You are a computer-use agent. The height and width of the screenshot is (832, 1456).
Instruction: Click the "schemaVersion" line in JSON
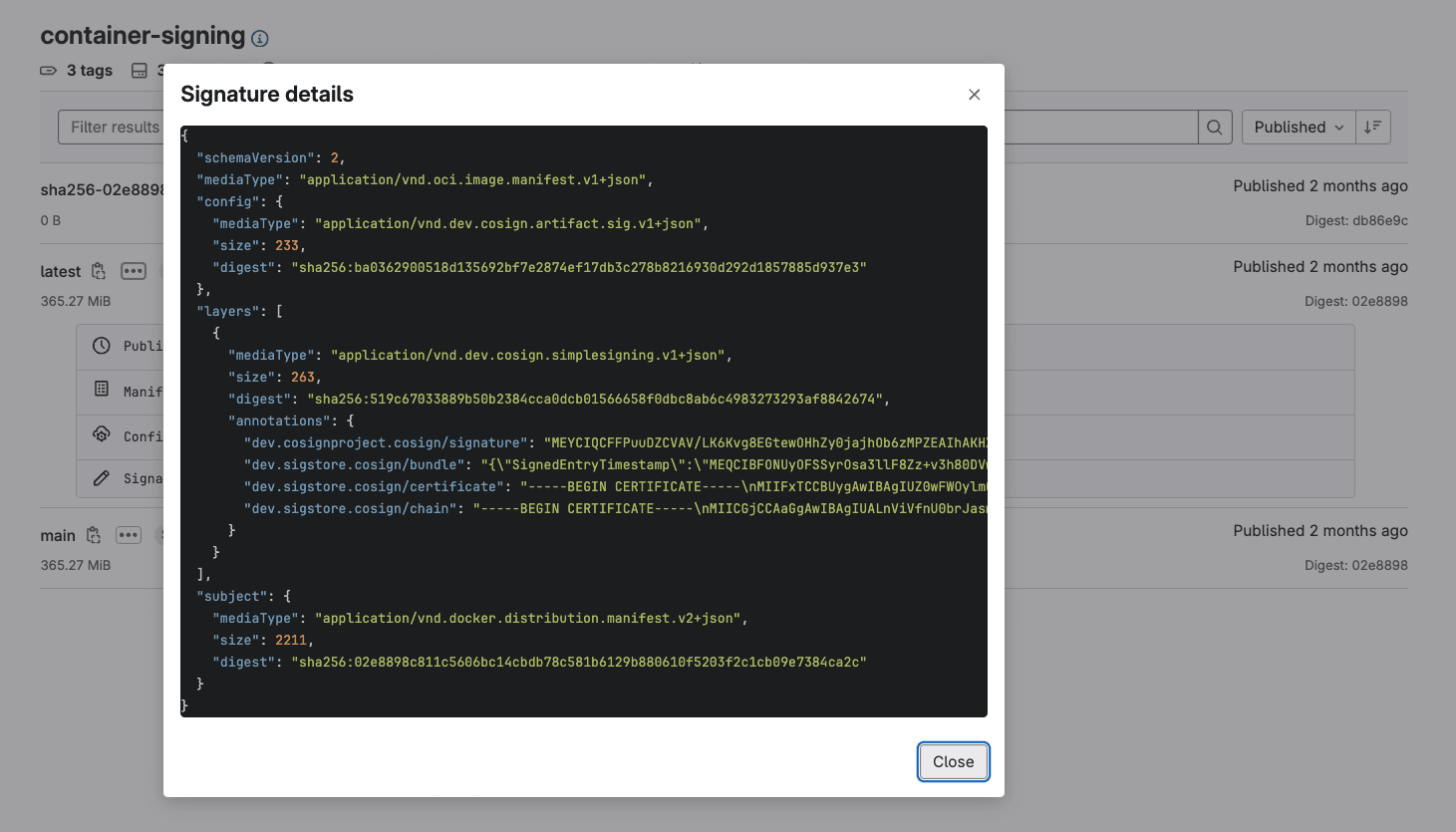pyautogui.click(x=271, y=157)
